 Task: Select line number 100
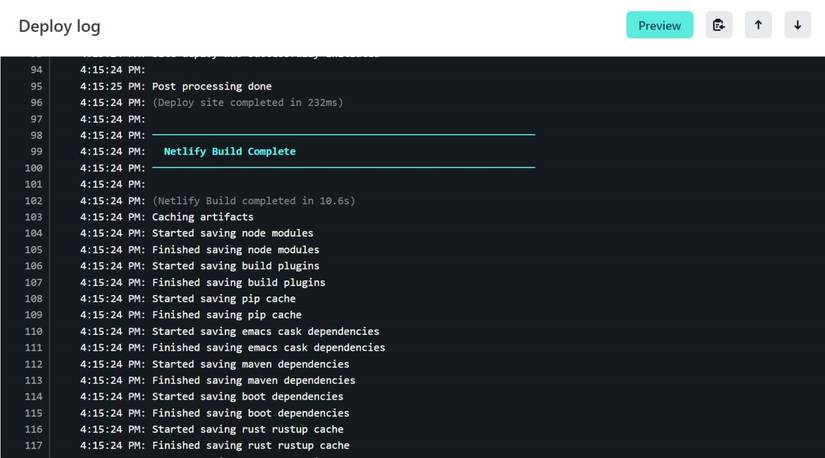click(34, 168)
